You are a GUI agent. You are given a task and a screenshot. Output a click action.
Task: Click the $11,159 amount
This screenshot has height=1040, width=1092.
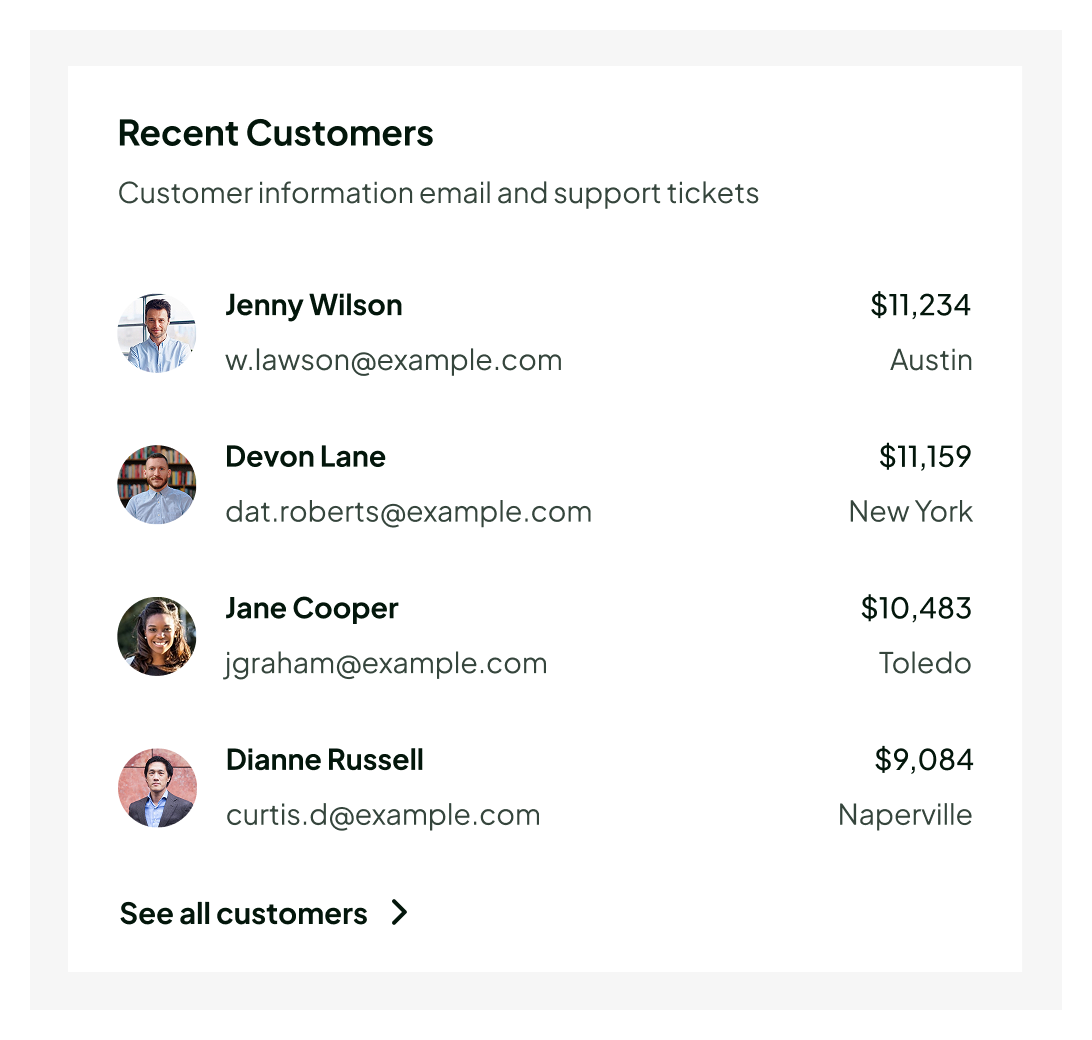[x=925, y=457]
